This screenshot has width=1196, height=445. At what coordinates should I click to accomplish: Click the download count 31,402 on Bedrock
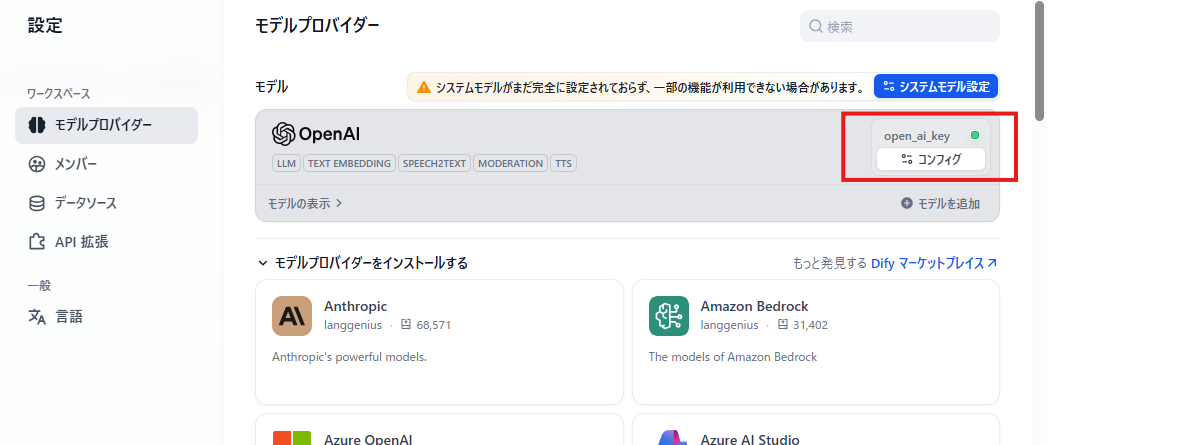pyautogui.click(x=810, y=325)
